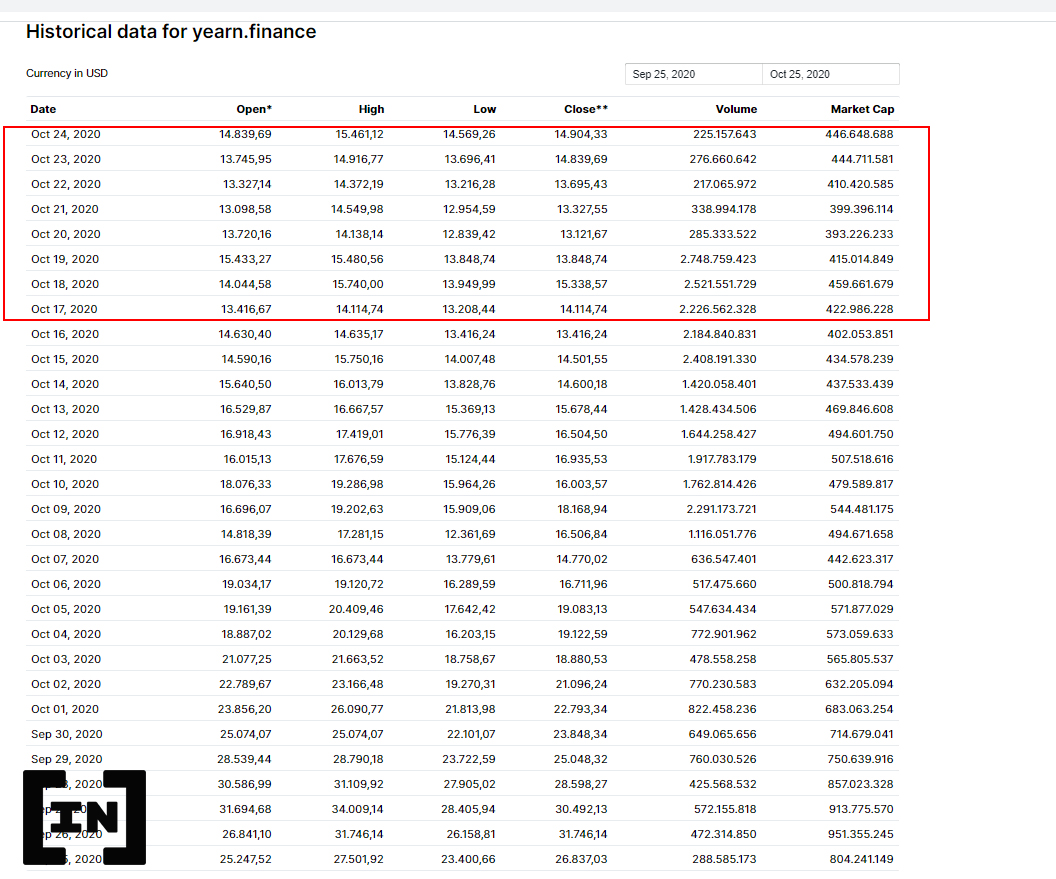Click the Date column header
Screen dimensions: 1056x879
(43, 109)
